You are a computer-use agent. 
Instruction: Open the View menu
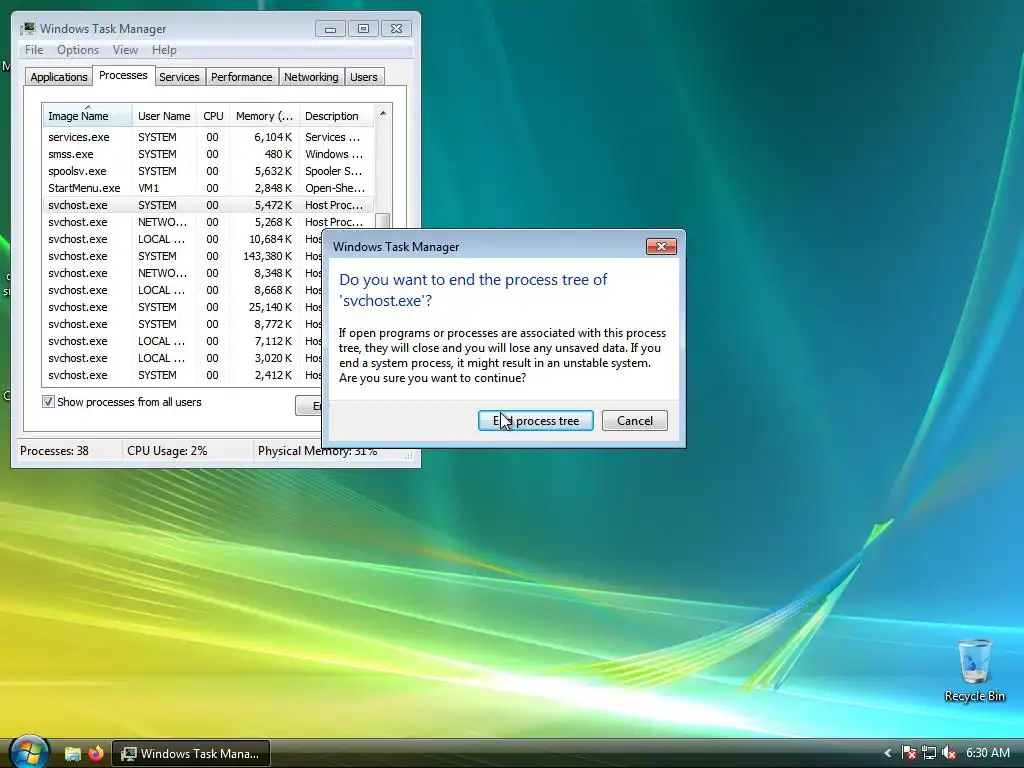[x=125, y=50]
